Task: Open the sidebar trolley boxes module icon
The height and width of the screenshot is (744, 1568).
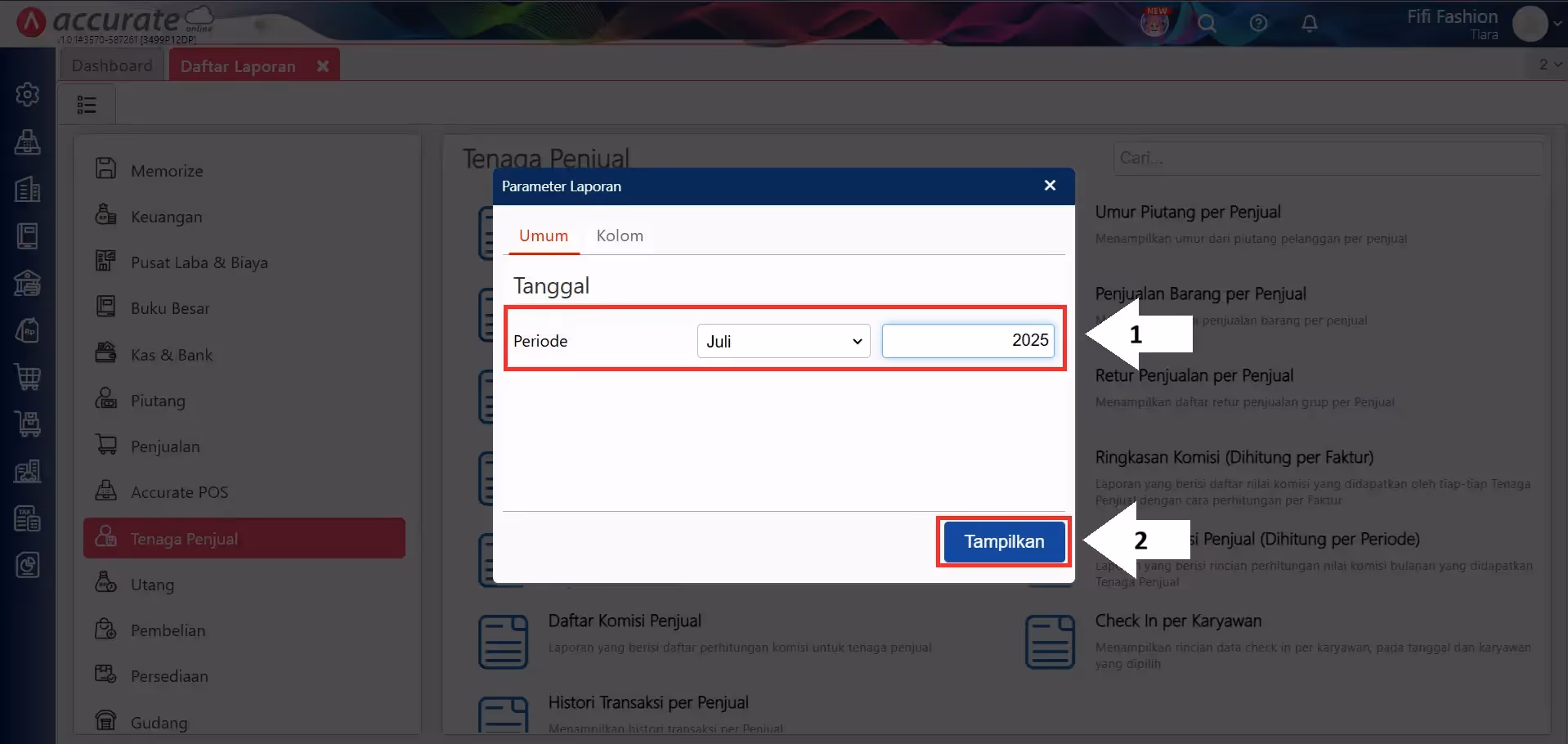Action: pos(28,424)
